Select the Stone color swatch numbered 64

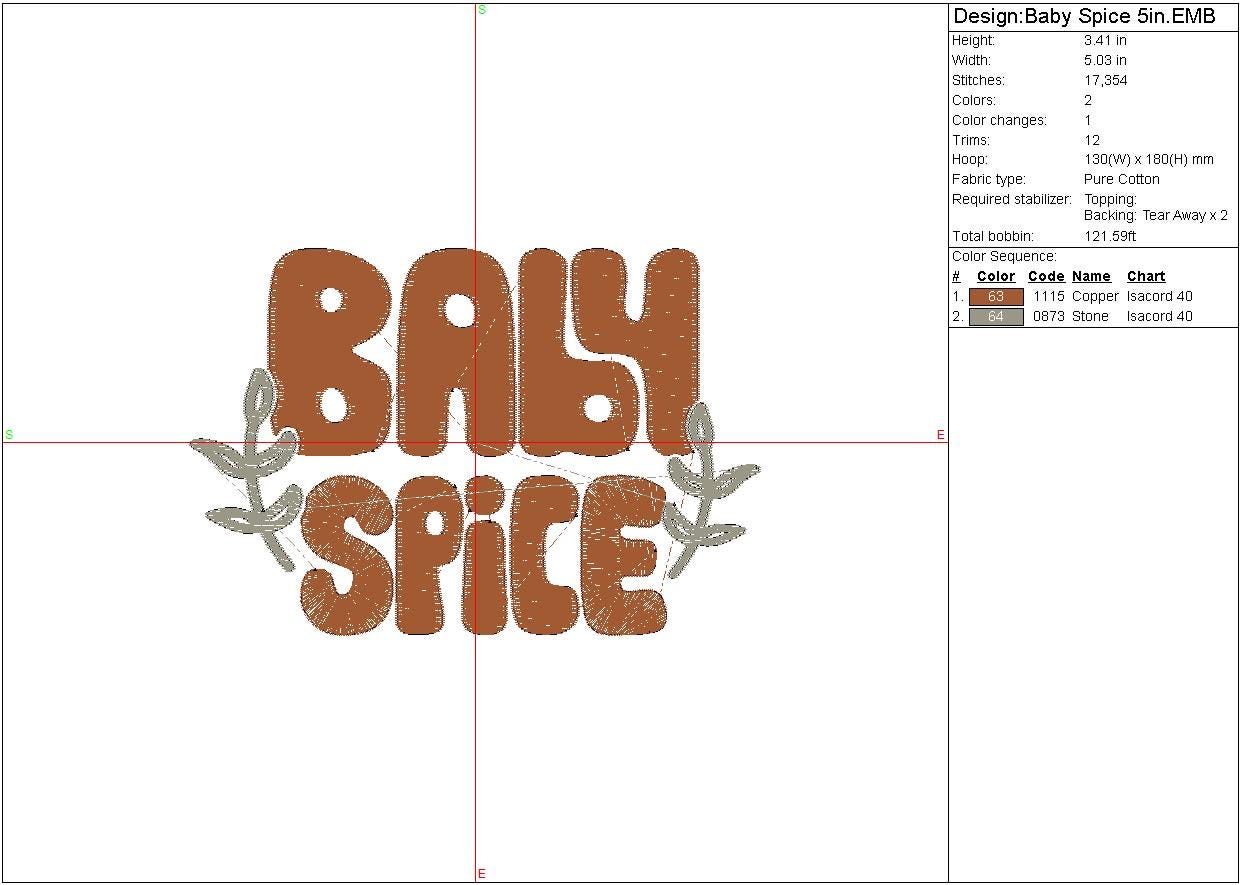(996, 317)
